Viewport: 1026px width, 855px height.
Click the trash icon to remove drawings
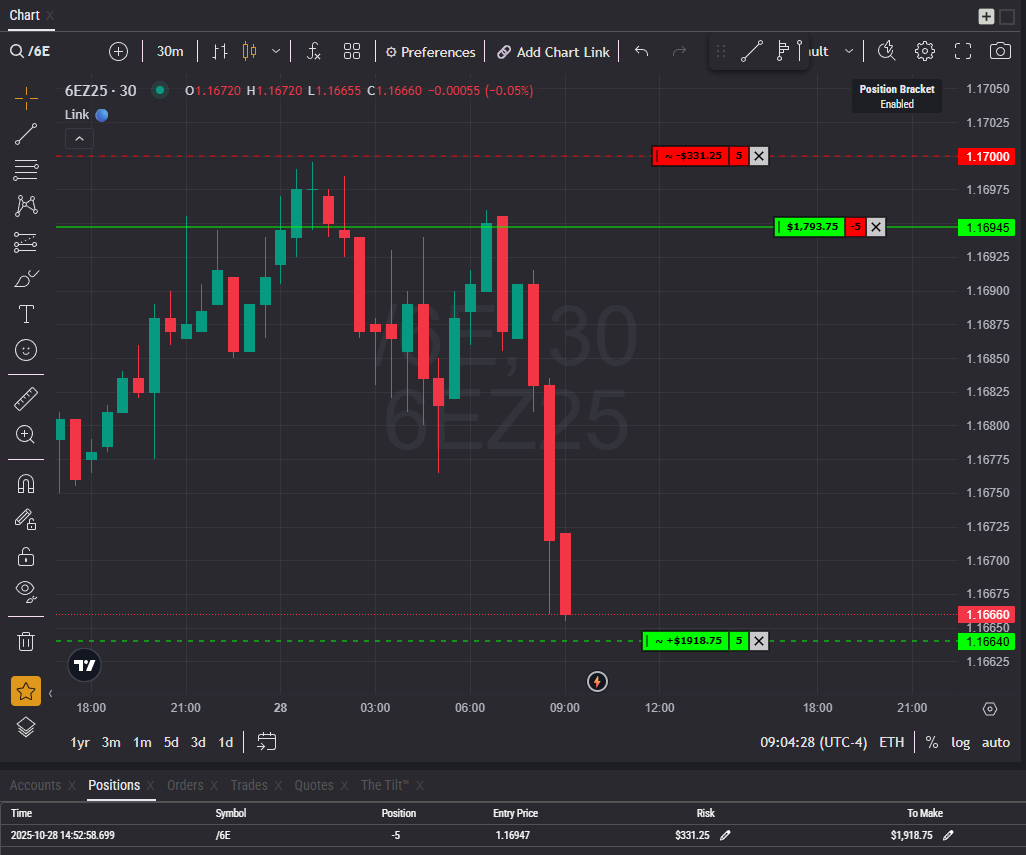pyautogui.click(x=26, y=641)
